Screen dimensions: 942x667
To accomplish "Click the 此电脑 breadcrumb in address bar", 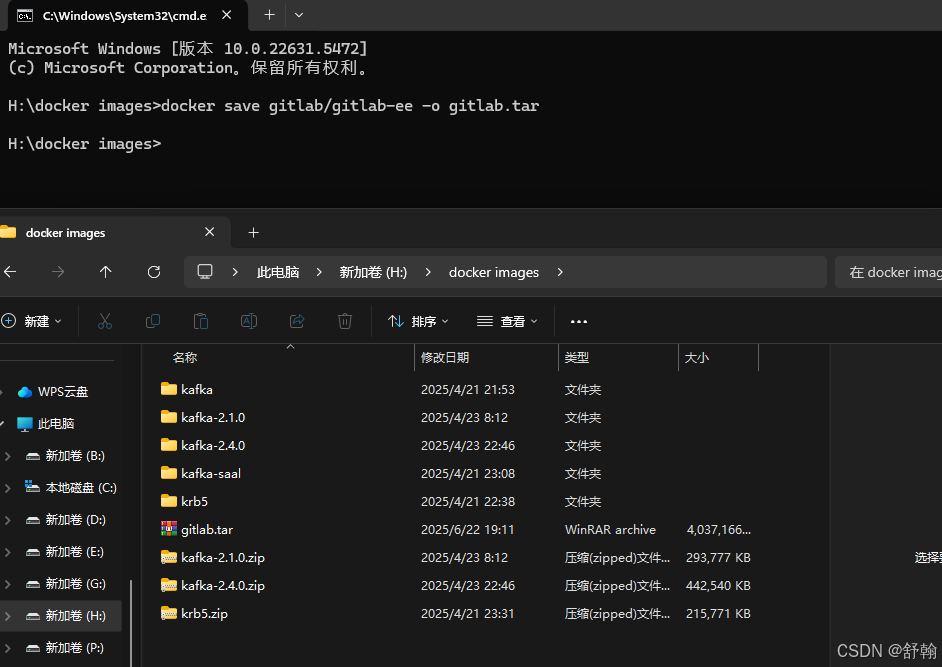I will pos(278,271).
